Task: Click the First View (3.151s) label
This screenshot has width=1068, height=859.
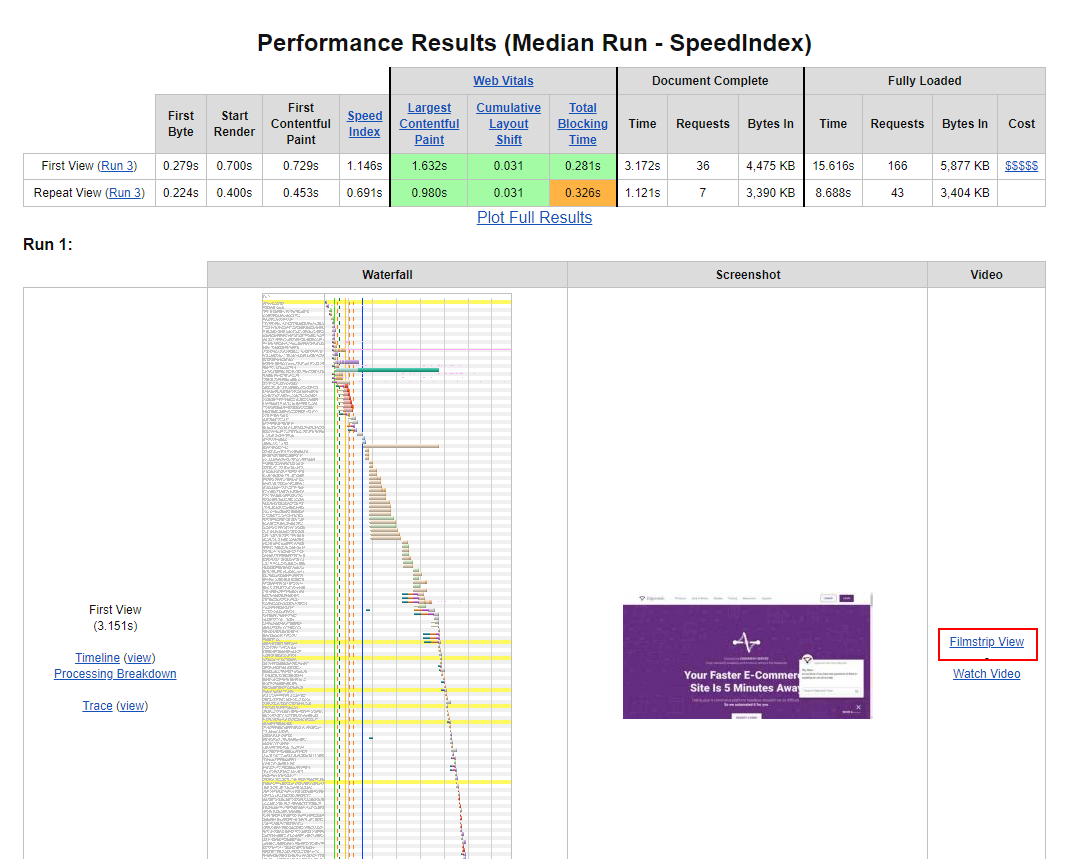Action: tap(115, 618)
